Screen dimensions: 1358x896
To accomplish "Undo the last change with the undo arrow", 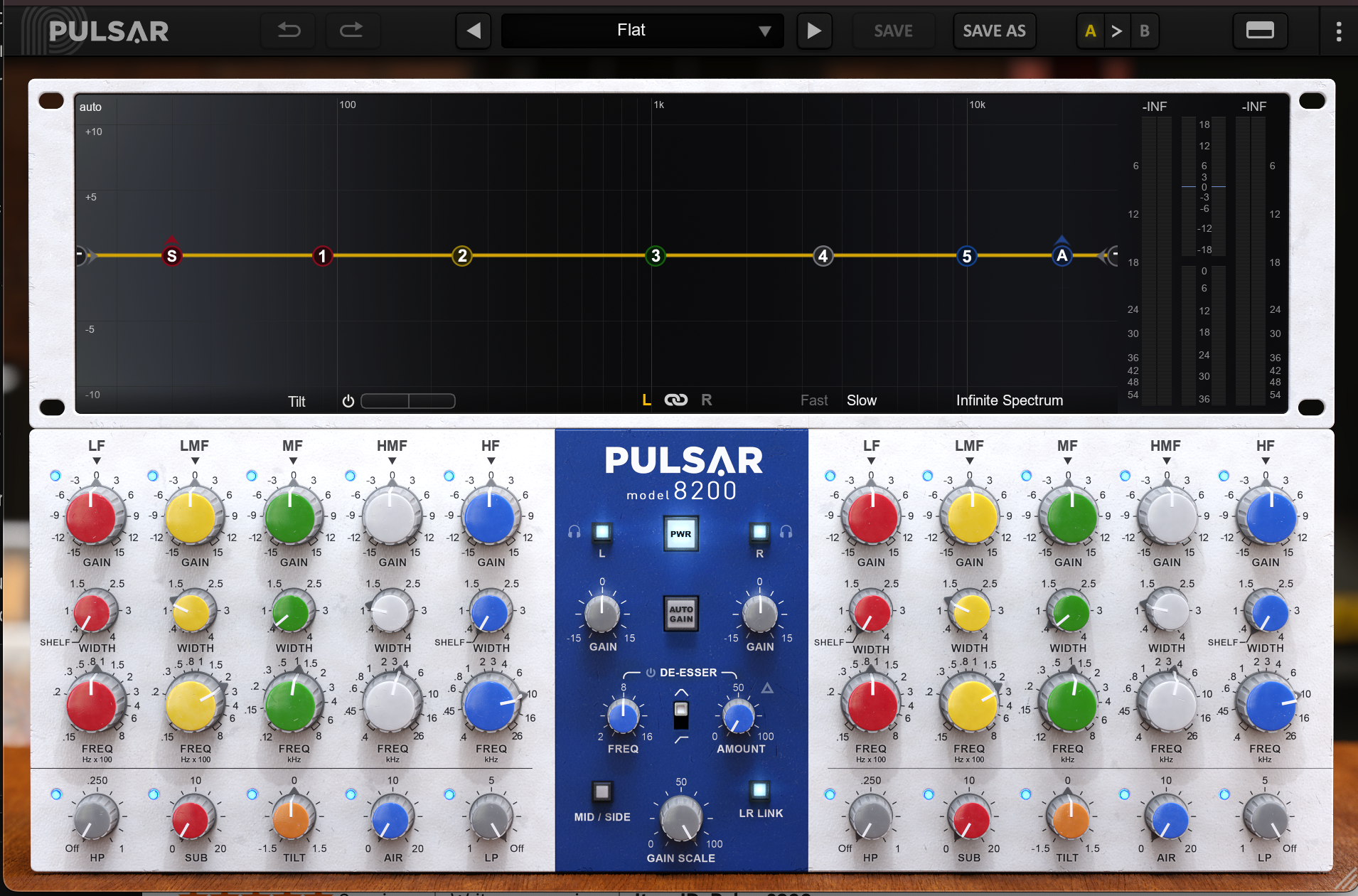I will [289, 31].
